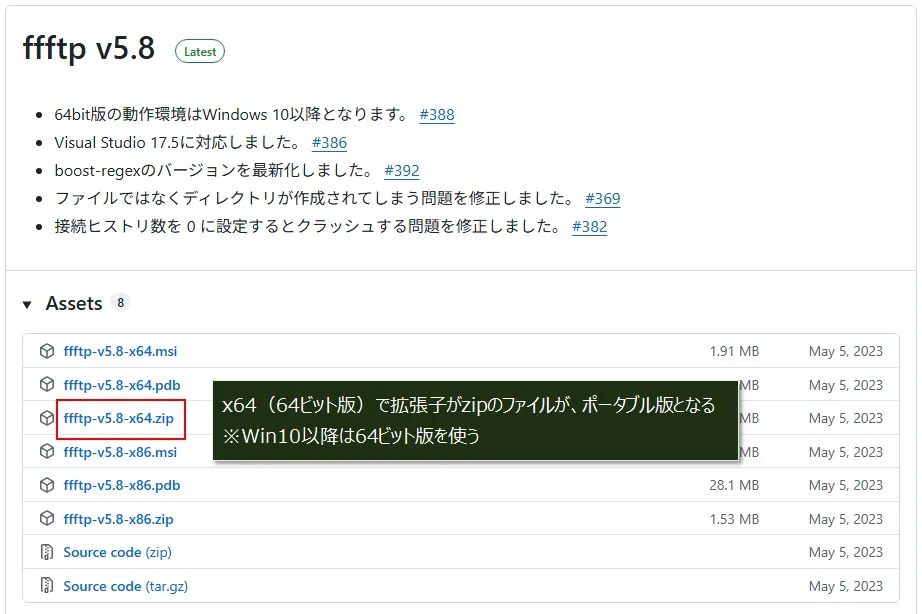Screen dimensions: 922x614
Task: Click the file icon beside Source code (tar.gz)
Action: pyautogui.click(x=46, y=586)
